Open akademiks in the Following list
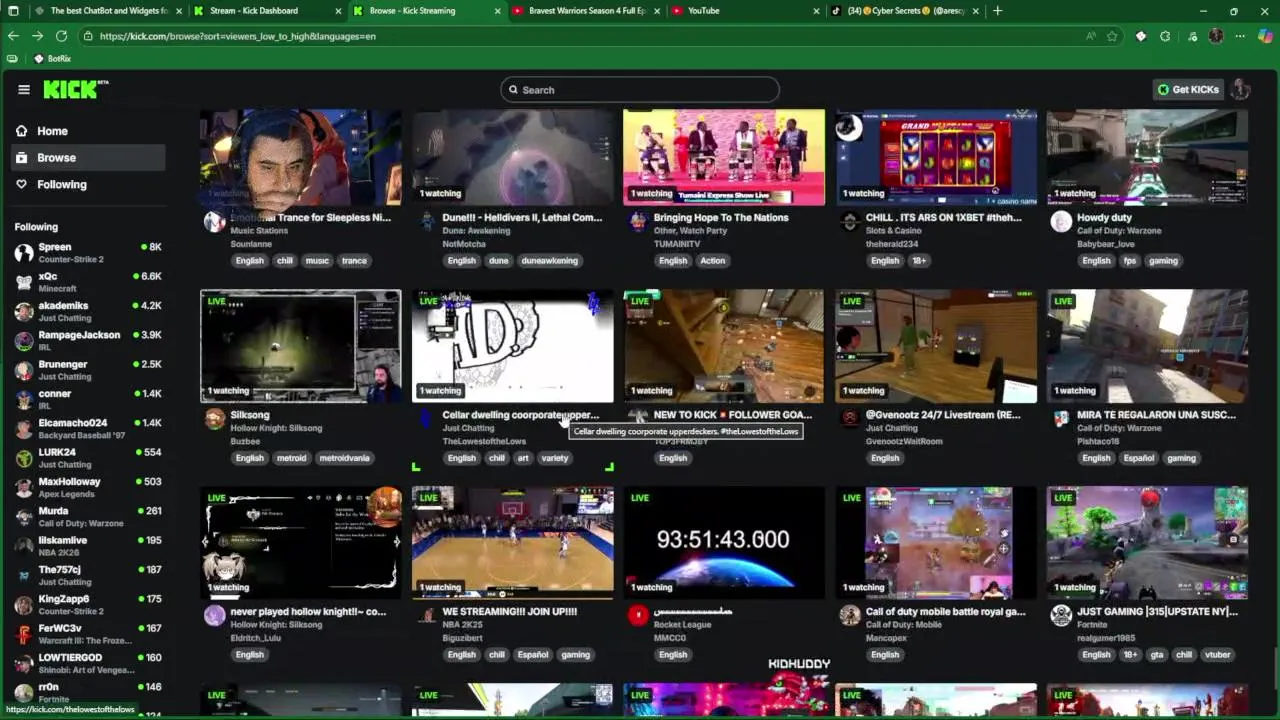The height and width of the screenshot is (720, 1280). (x=88, y=311)
